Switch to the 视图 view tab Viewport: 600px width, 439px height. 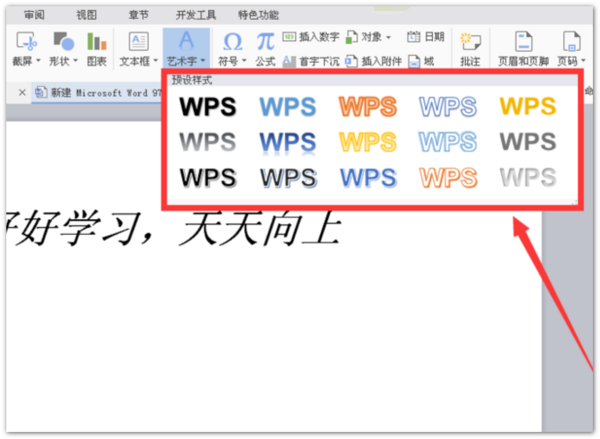[86, 15]
